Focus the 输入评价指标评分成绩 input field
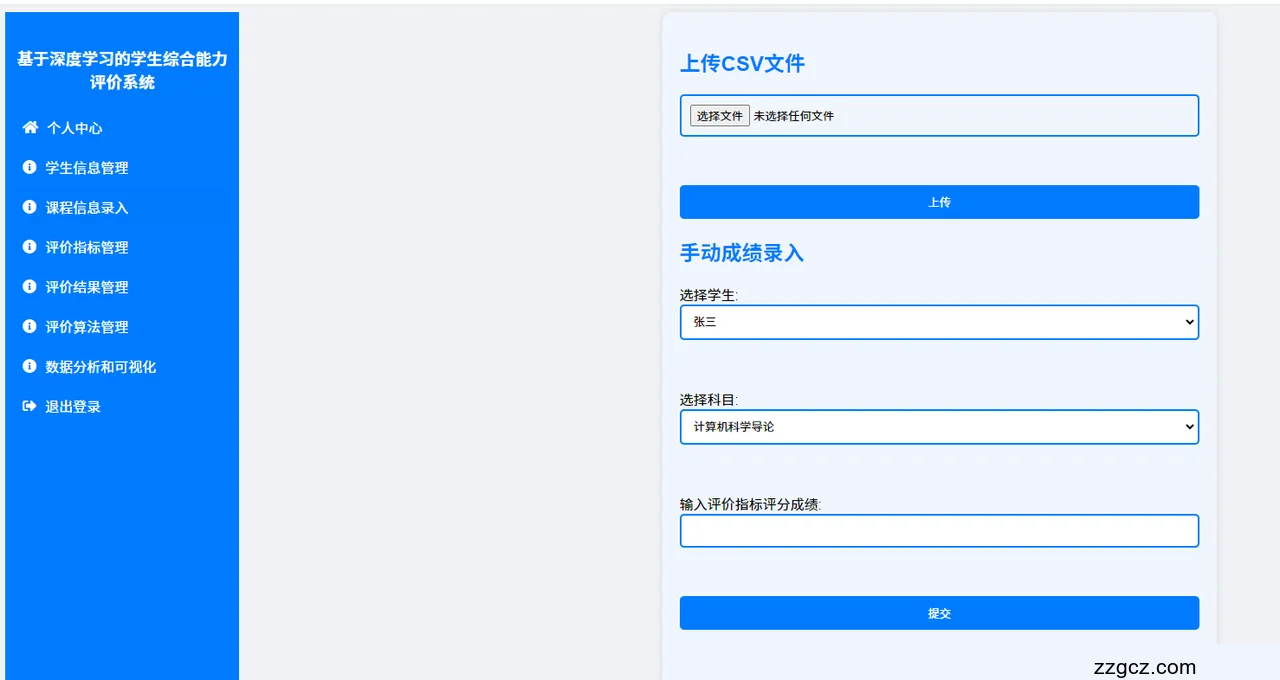This screenshot has height=680, width=1280. coord(938,531)
